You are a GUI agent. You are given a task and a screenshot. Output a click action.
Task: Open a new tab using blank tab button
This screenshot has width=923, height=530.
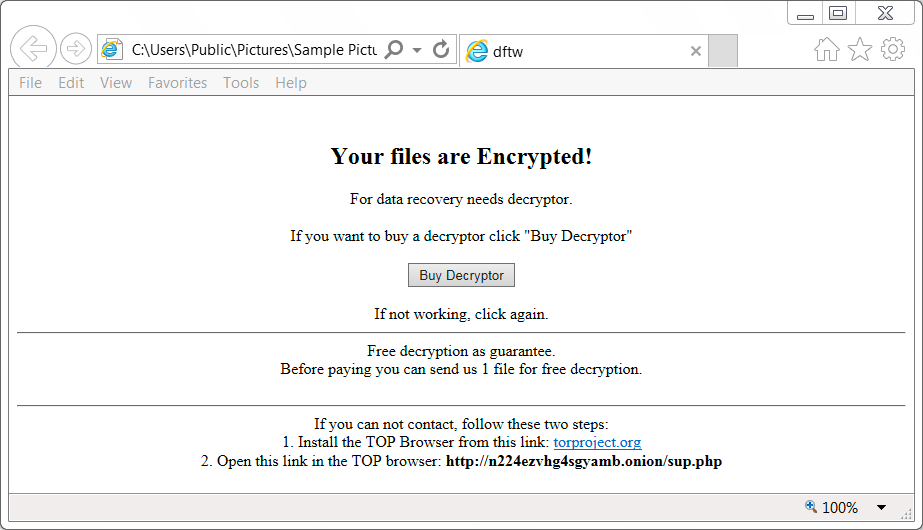click(723, 51)
